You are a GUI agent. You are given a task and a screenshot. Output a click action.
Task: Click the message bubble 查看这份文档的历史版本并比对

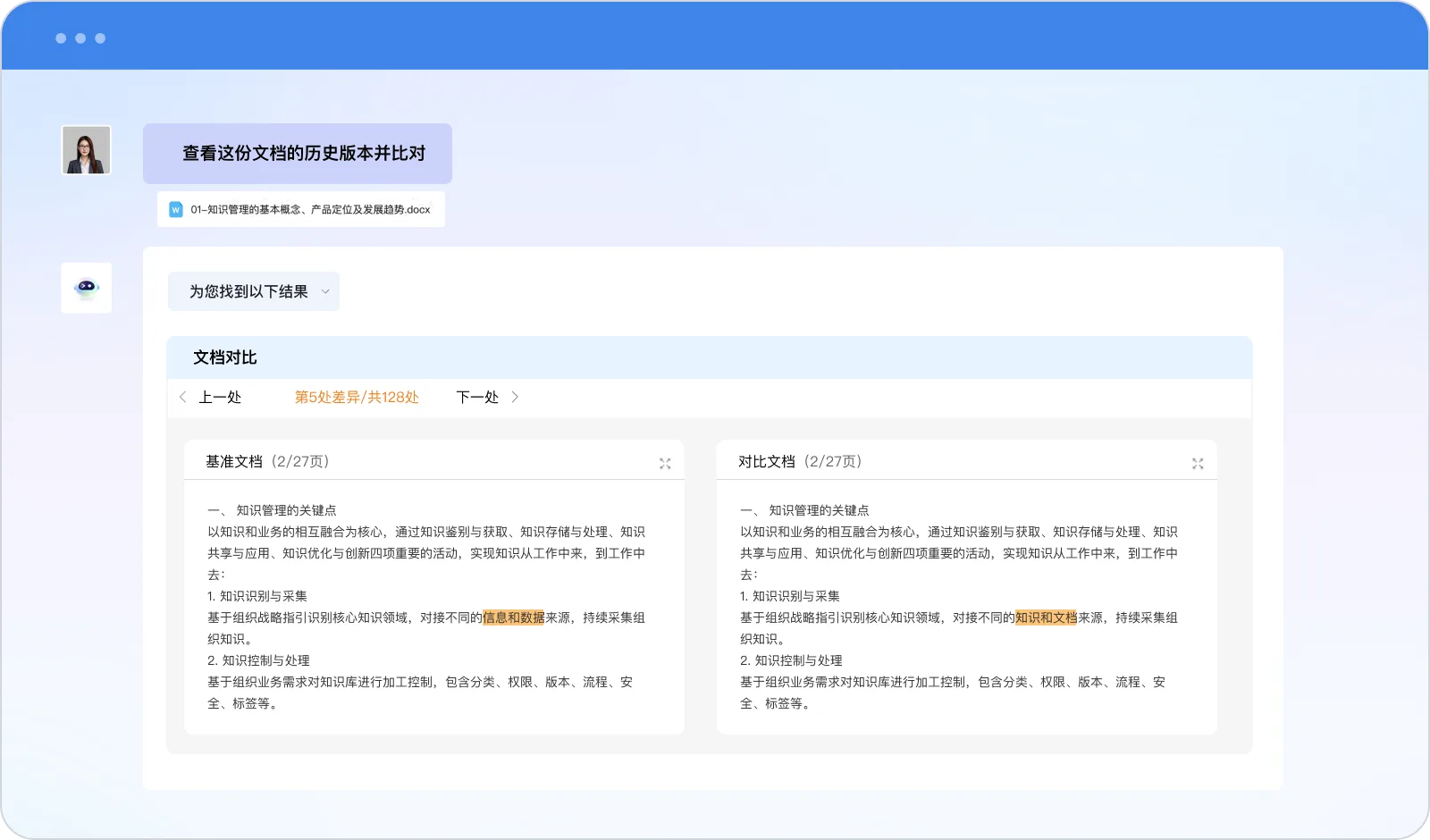[298, 154]
